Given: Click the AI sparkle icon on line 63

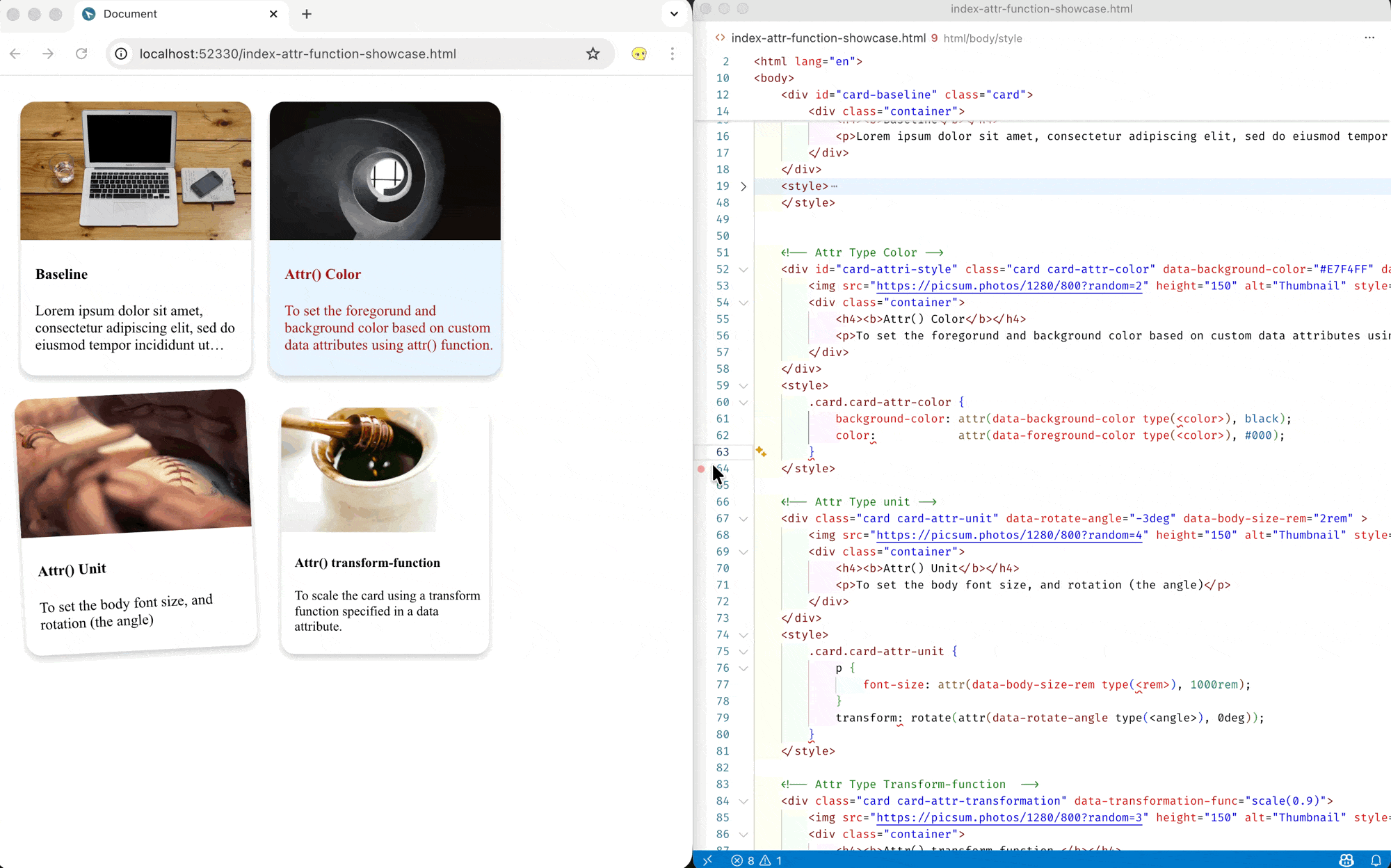Looking at the screenshot, I should tap(761, 452).
